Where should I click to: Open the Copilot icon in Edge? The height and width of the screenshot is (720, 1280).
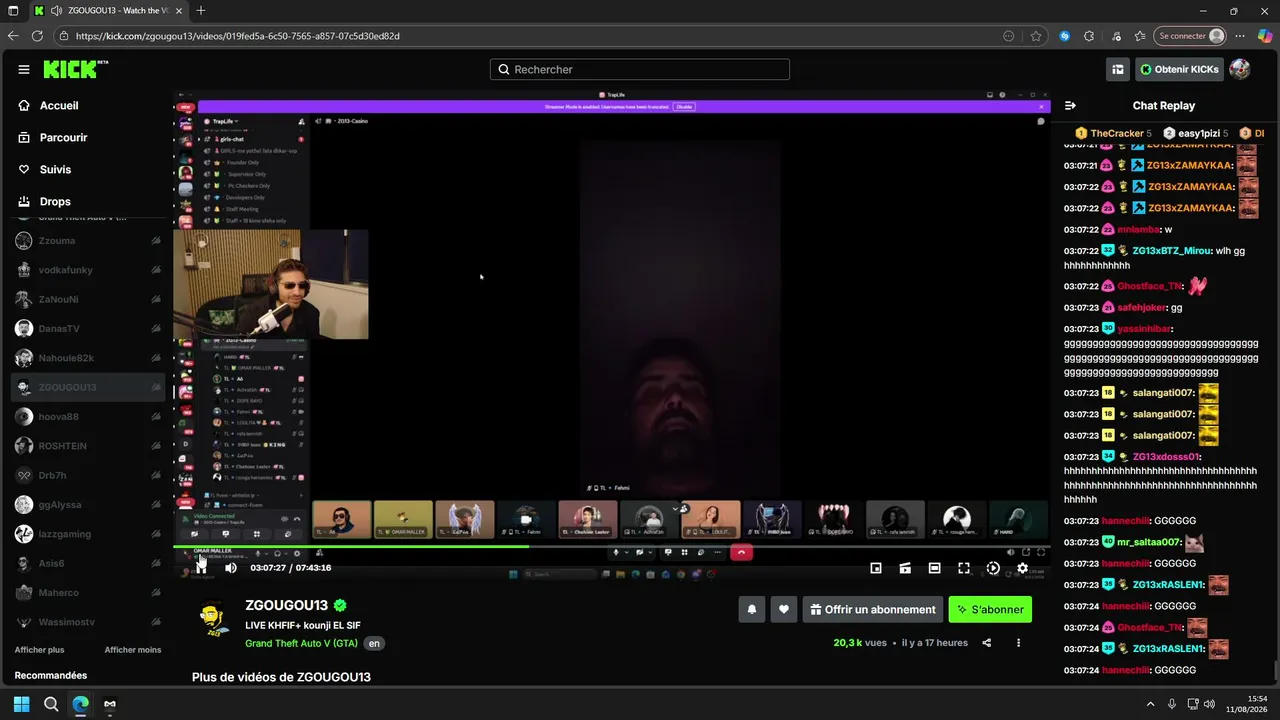click(1265, 36)
